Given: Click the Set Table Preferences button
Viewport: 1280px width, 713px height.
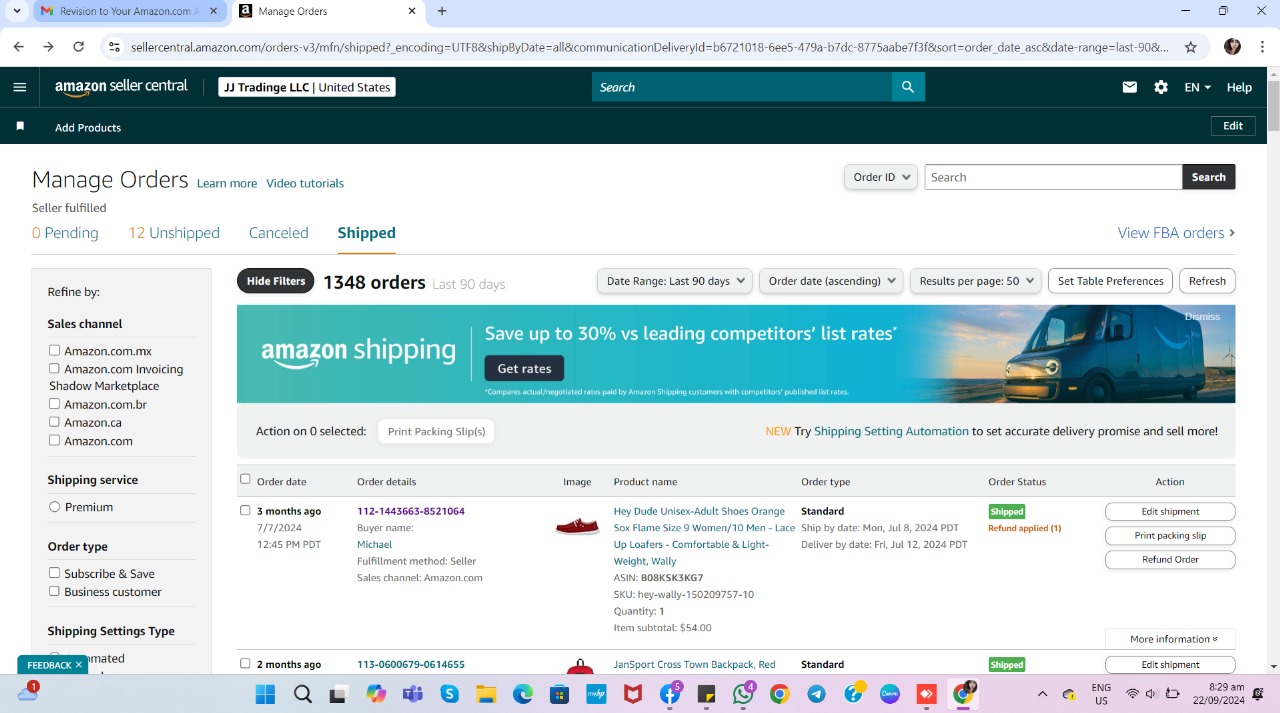Looking at the screenshot, I should 1111,281.
